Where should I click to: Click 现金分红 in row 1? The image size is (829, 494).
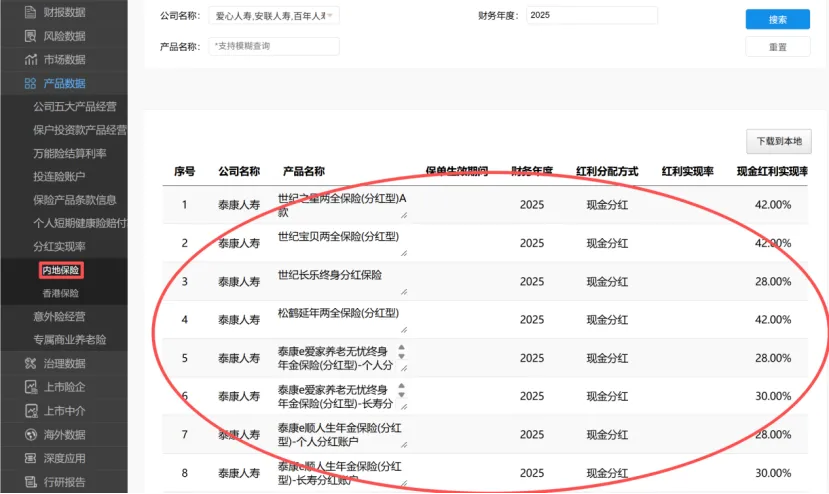click(607, 205)
